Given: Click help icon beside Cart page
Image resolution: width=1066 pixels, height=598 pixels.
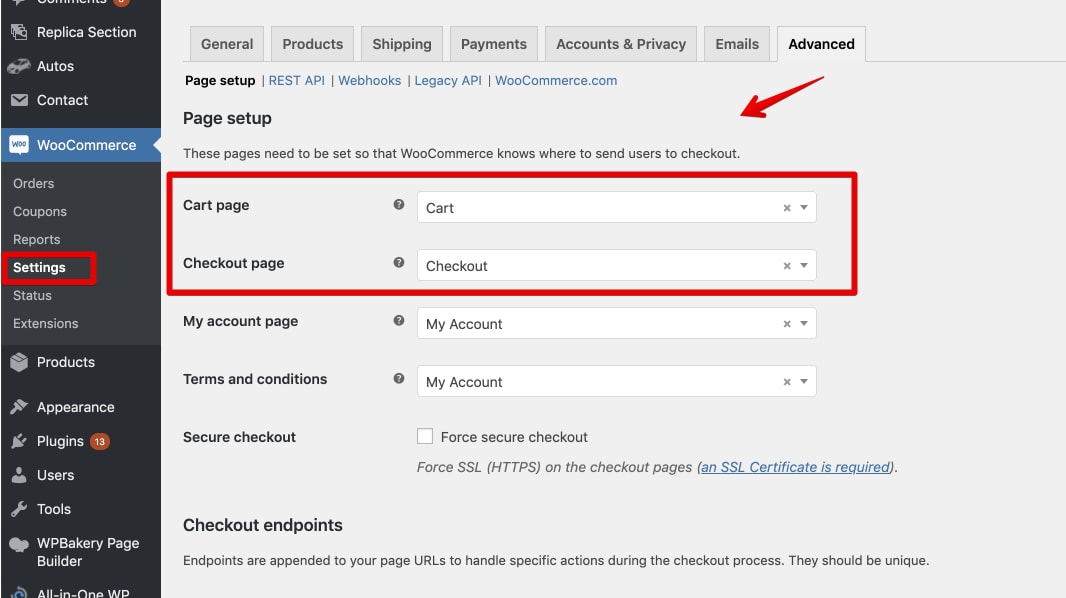Looking at the screenshot, I should point(399,205).
